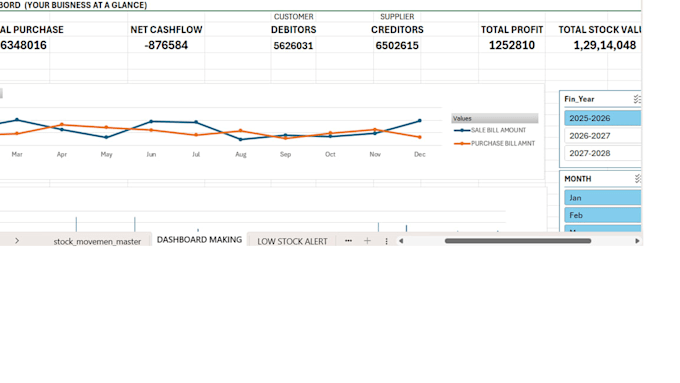680x383 pixels.
Task: Click the dashboard title YOUR BUISNESS AT A GLANCE
Action: [x=85, y=5]
